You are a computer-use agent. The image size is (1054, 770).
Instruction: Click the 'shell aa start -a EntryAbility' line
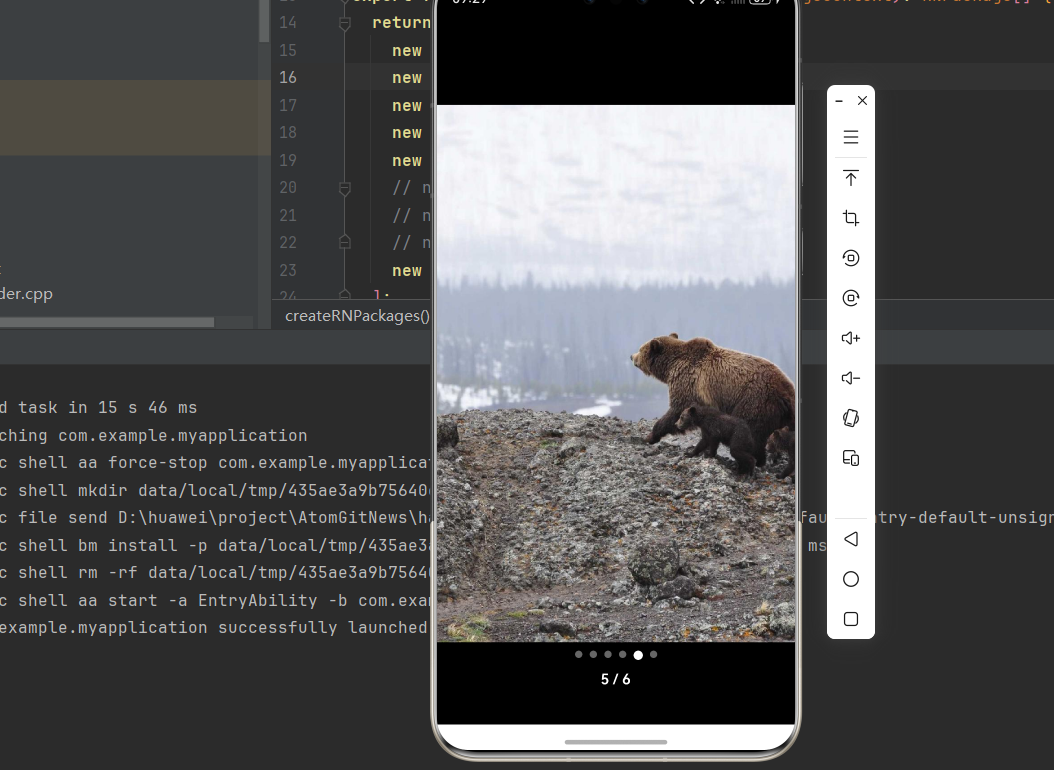(215, 601)
